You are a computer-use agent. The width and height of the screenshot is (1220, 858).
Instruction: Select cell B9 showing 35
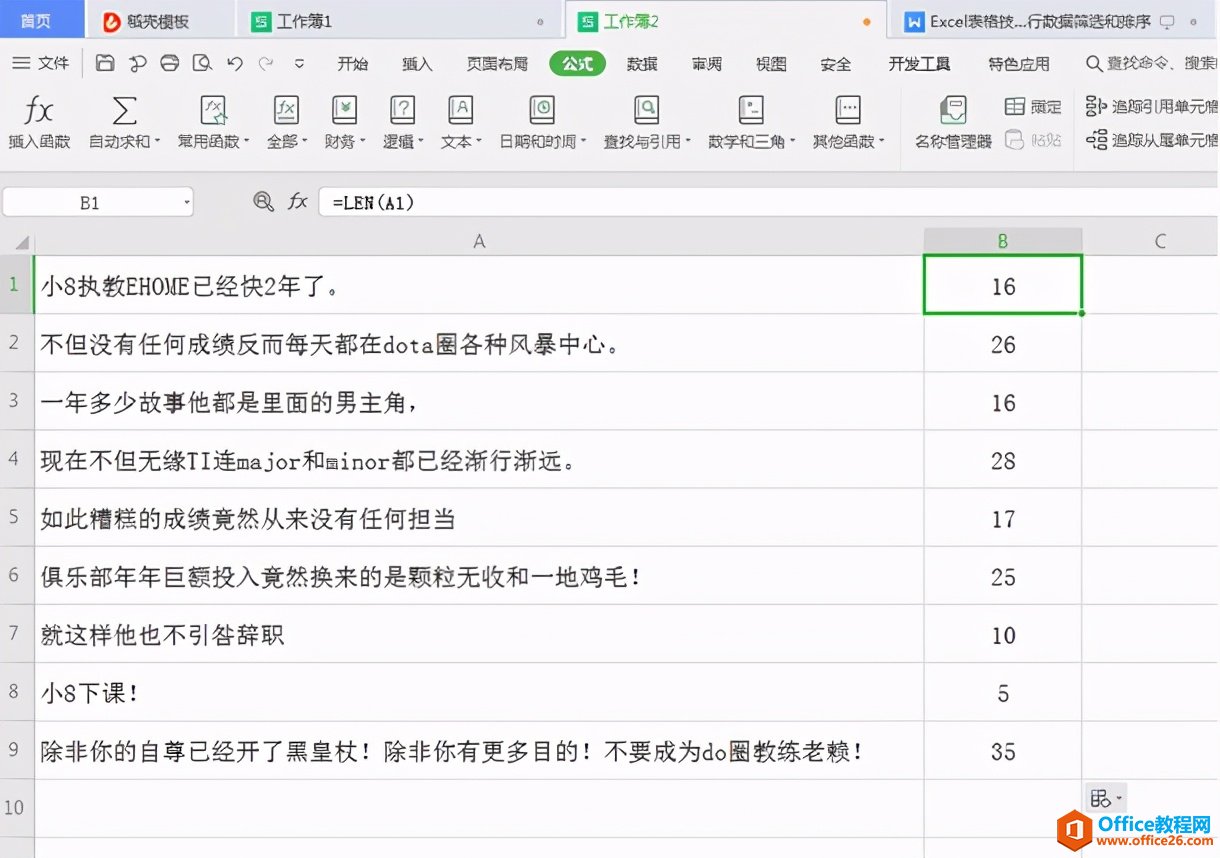pyautogui.click(x=1003, y=750)
